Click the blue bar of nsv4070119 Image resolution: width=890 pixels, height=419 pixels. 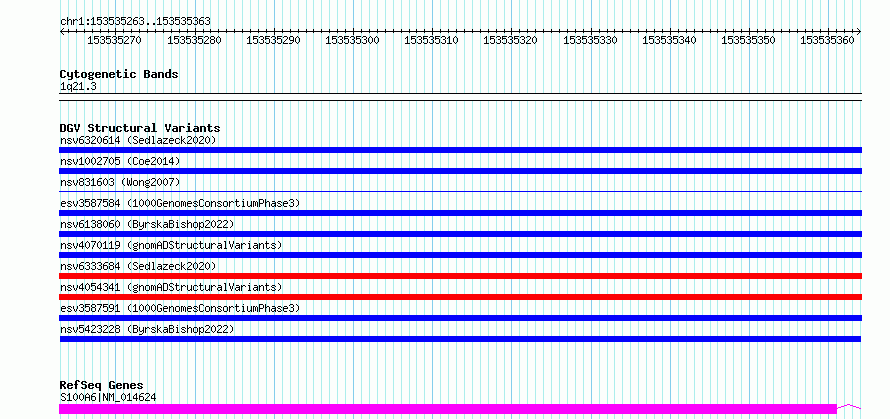[x=460, y=255]
